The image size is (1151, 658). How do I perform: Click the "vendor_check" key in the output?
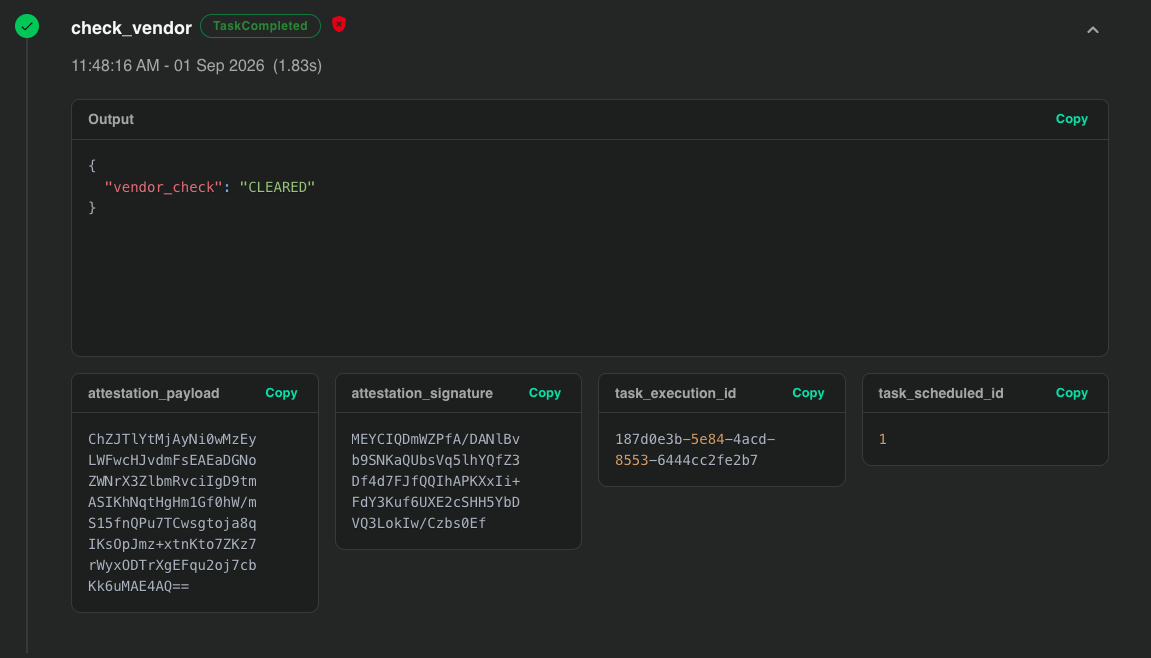tap(163, 187)
